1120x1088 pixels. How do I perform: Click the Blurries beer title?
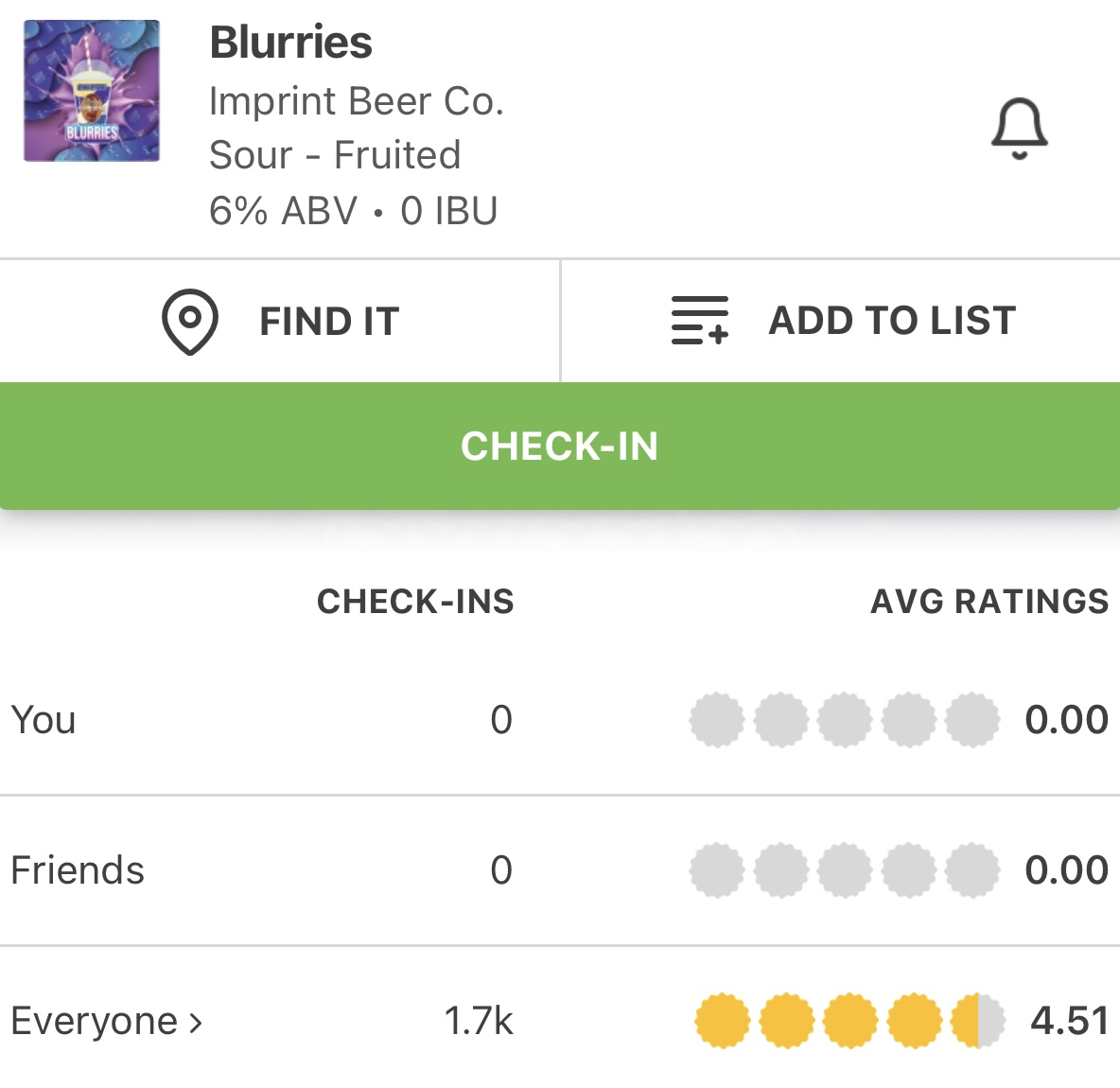290,43
